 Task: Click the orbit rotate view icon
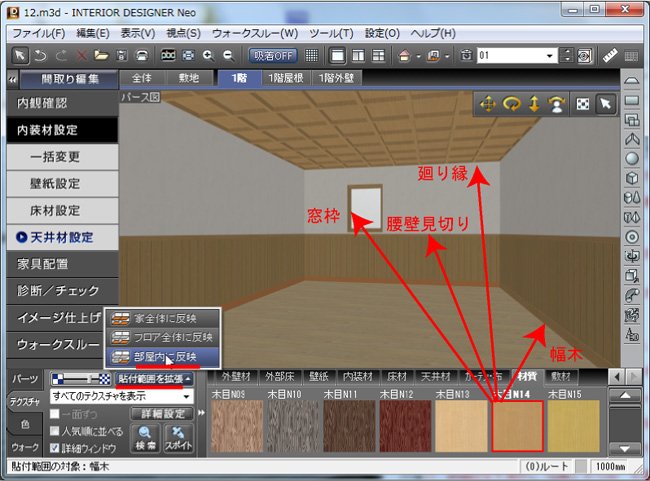pyautogui.click(x=513, y=104)
